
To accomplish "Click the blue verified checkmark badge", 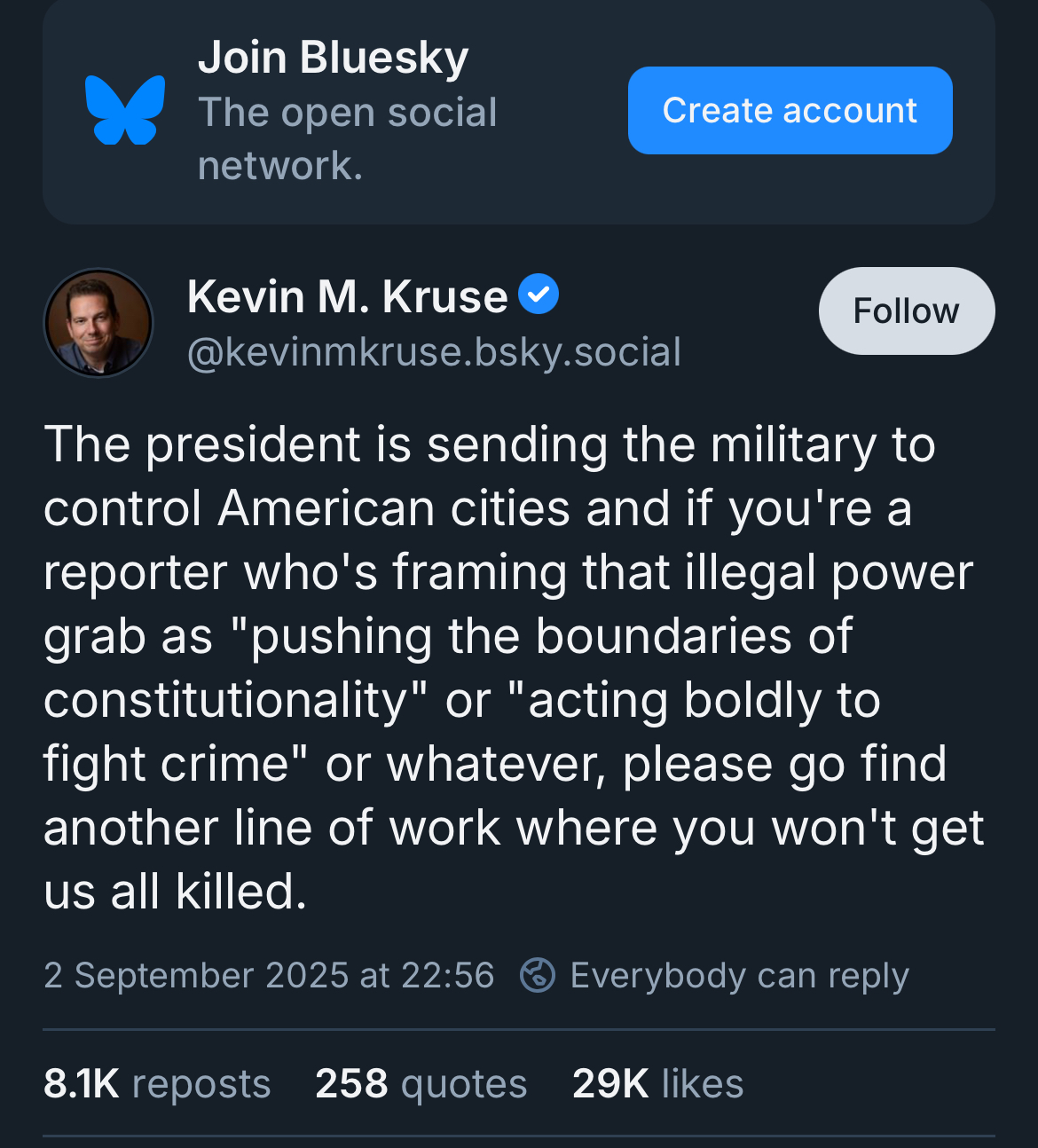I will coord(538,295).
